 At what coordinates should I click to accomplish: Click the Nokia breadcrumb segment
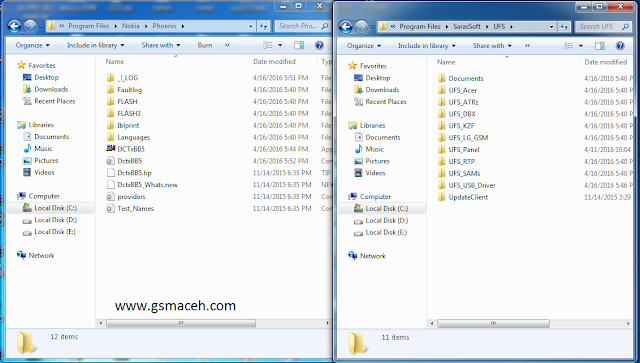131,26
